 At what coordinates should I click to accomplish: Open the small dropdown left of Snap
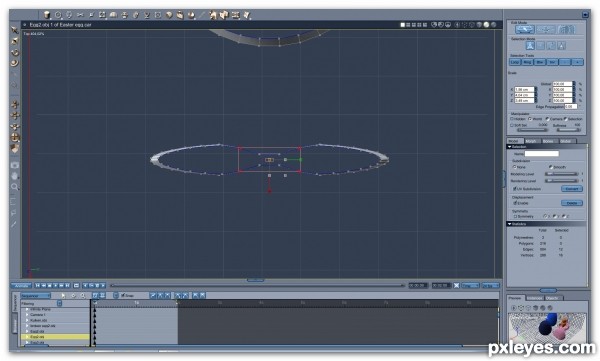pyautogui.click(x=116, y=296)
